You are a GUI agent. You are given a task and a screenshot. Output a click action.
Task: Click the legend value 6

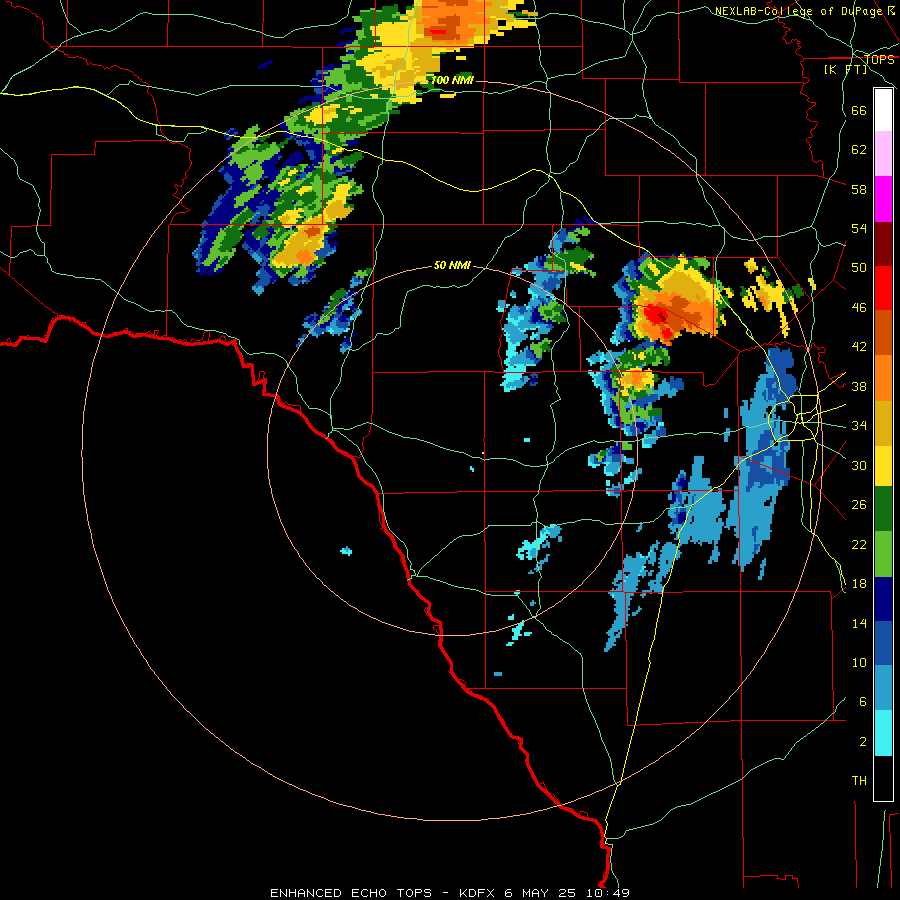click(x=863, y=701)
